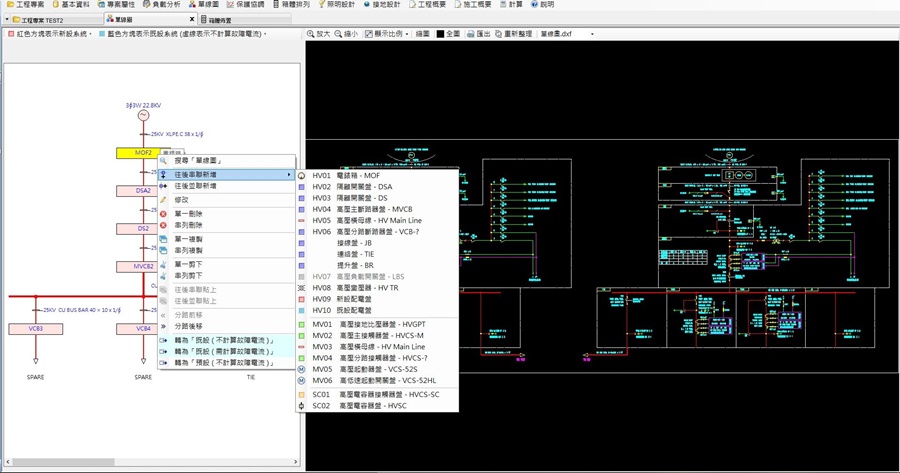Add HV06 高壓分路斷路器盤 - VCB-?

pos(377,232)
